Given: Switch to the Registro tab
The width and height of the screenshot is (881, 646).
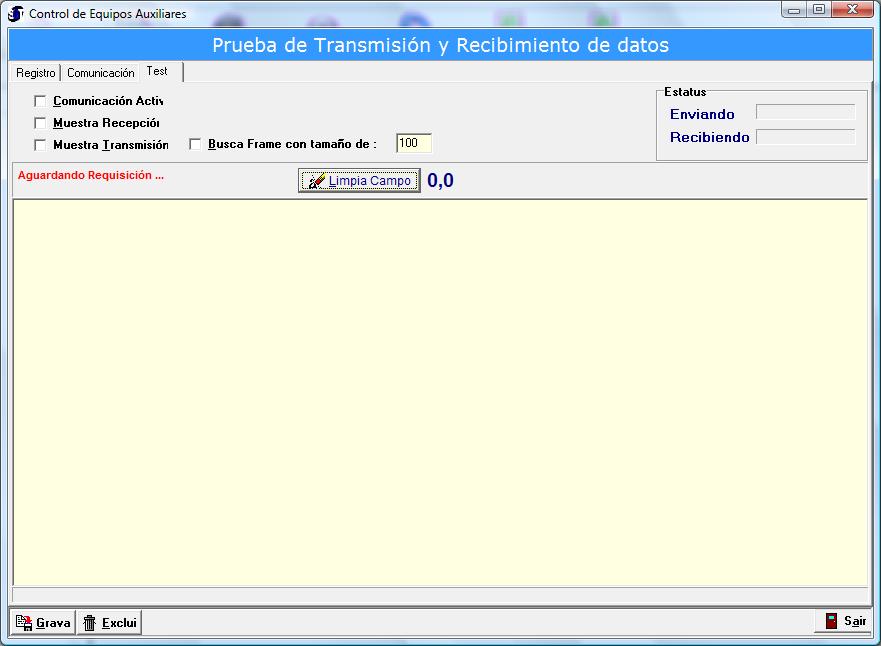Looking at the screenshot, I should click(x=36, y=73).
